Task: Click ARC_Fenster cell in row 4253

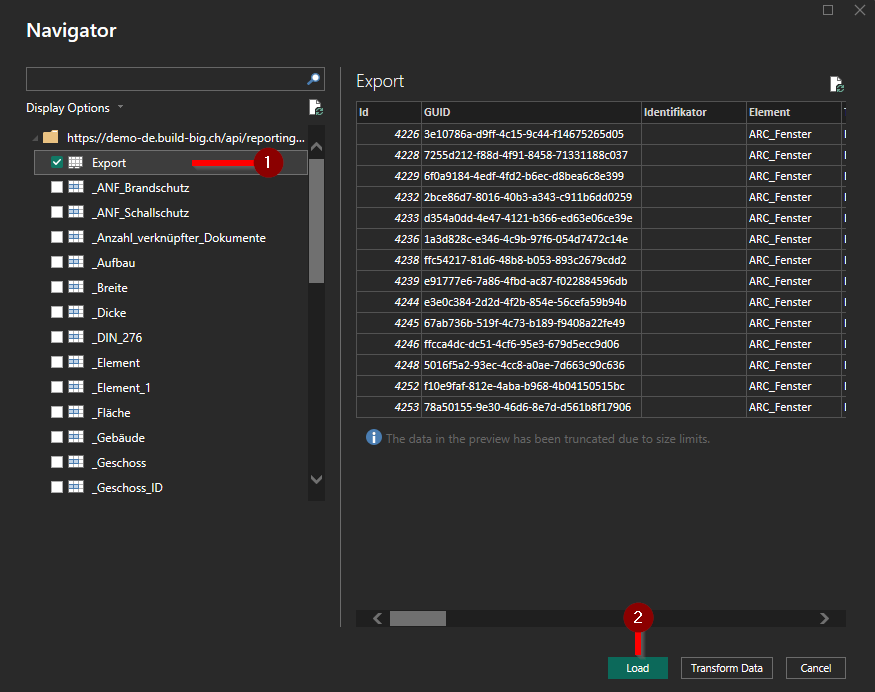Action: (x=794, y=407)
